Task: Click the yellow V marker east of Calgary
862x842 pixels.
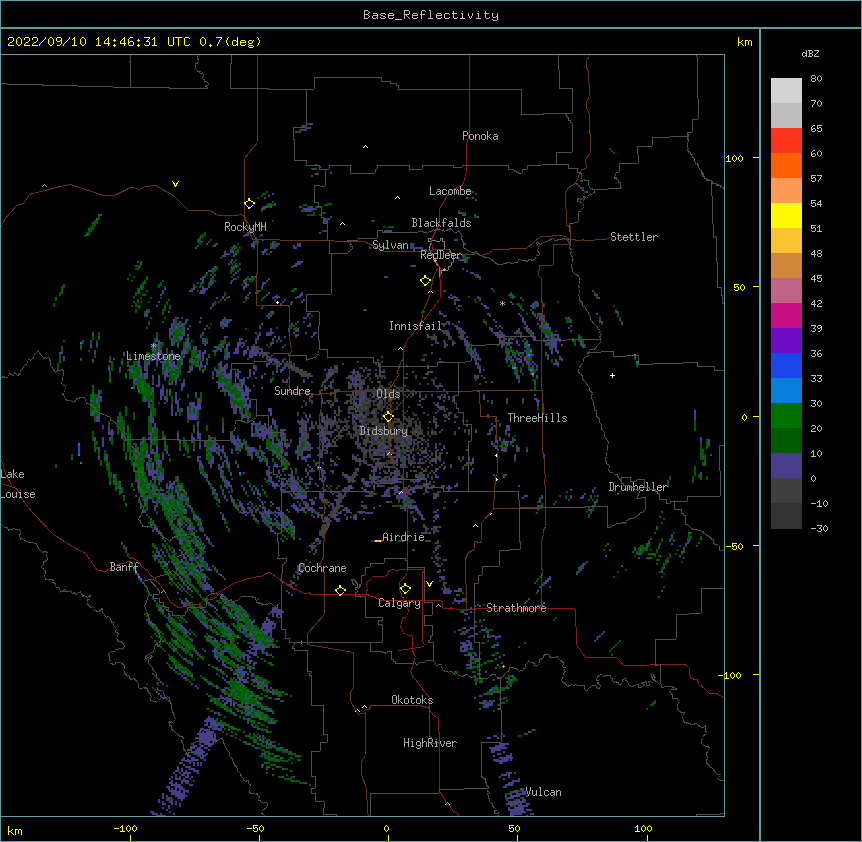Action: point(429,584)
